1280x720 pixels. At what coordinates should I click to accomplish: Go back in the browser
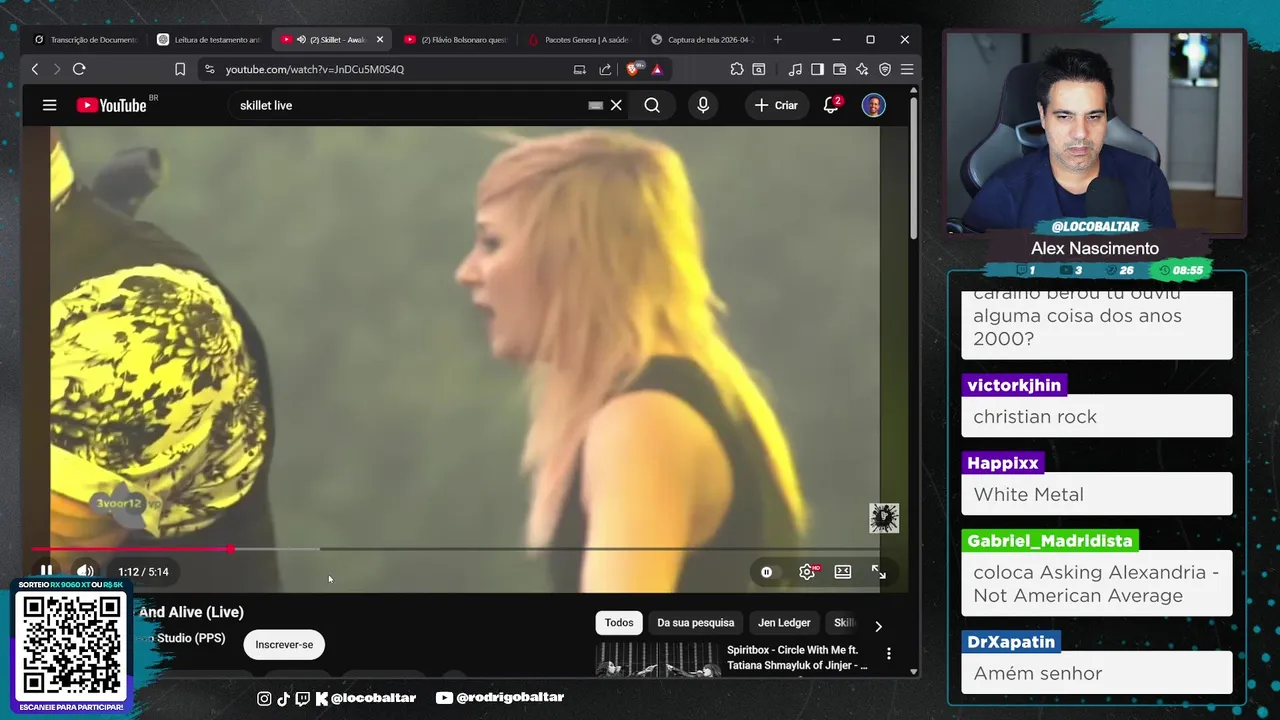(x=35, y=69)
